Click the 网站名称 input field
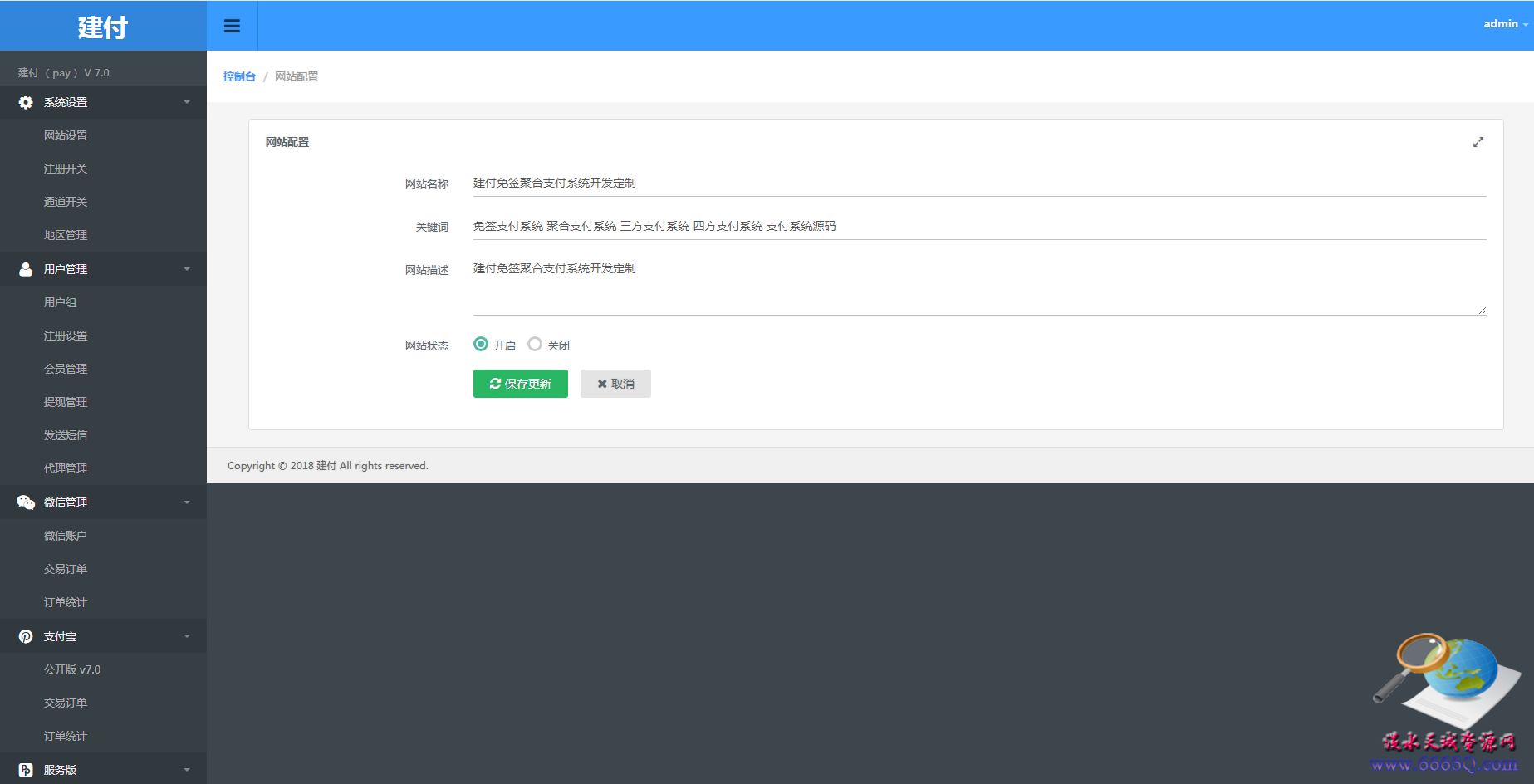Viewport: 1534px width, 784px height. (979, 183)
